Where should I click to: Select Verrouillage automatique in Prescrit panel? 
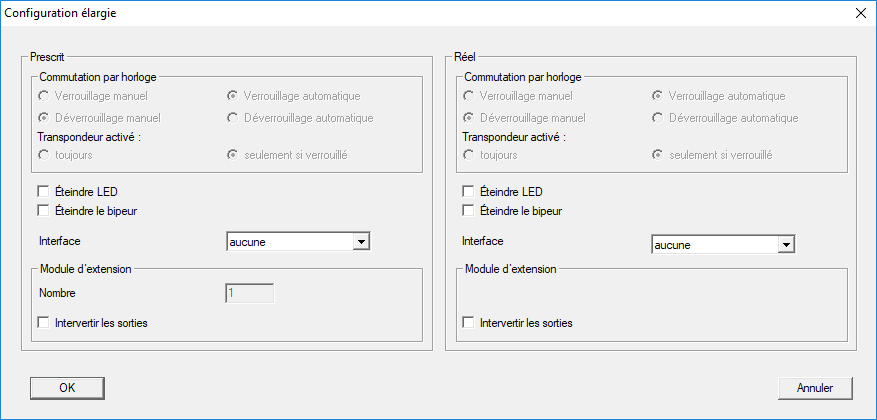tap(232, 96)
